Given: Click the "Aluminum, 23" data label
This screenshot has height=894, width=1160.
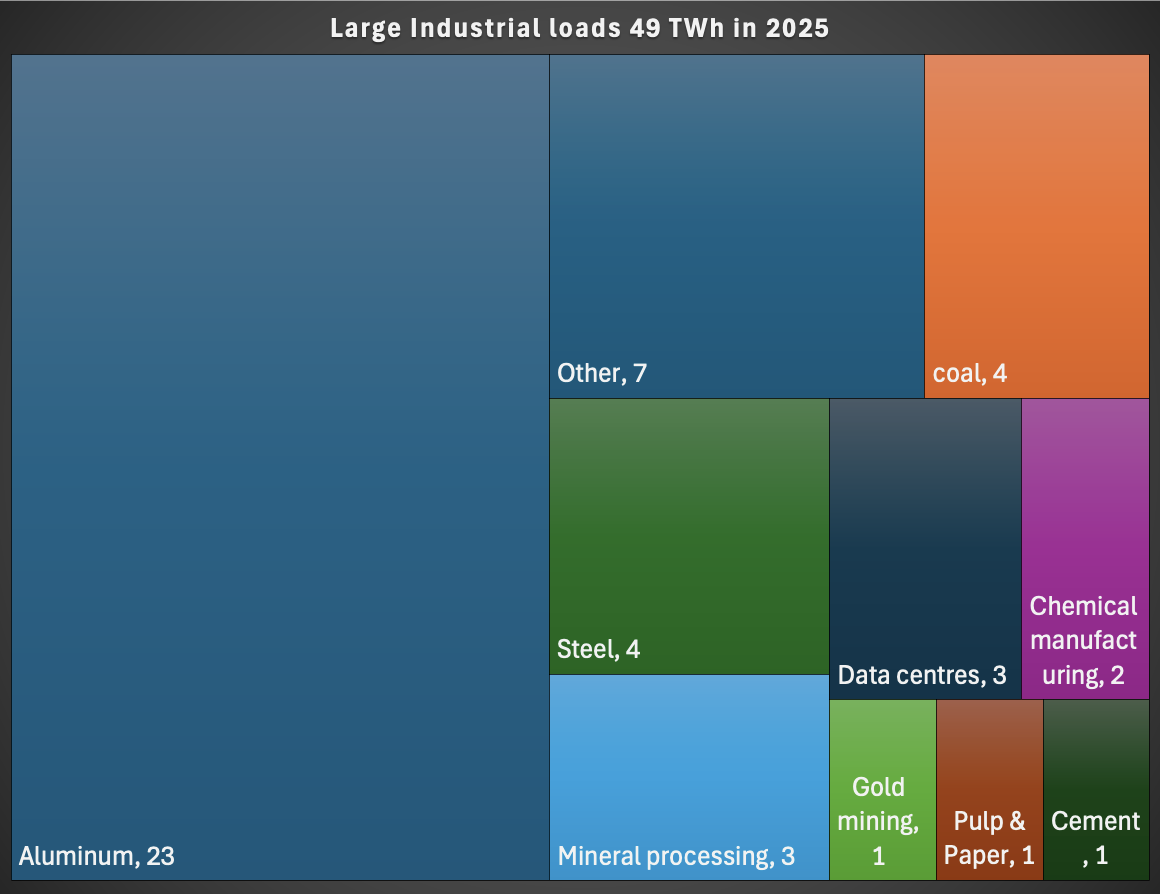Looking at the screenshot, I should tap(97, 856).
